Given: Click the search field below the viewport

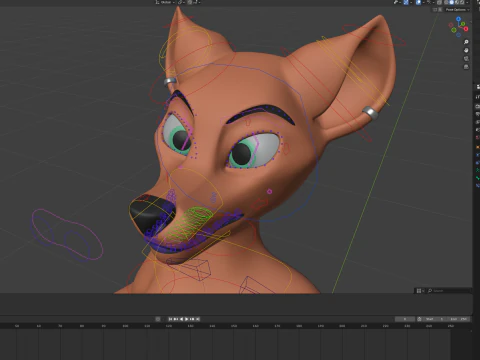Looking at the screenshot, I should [449, 291].
